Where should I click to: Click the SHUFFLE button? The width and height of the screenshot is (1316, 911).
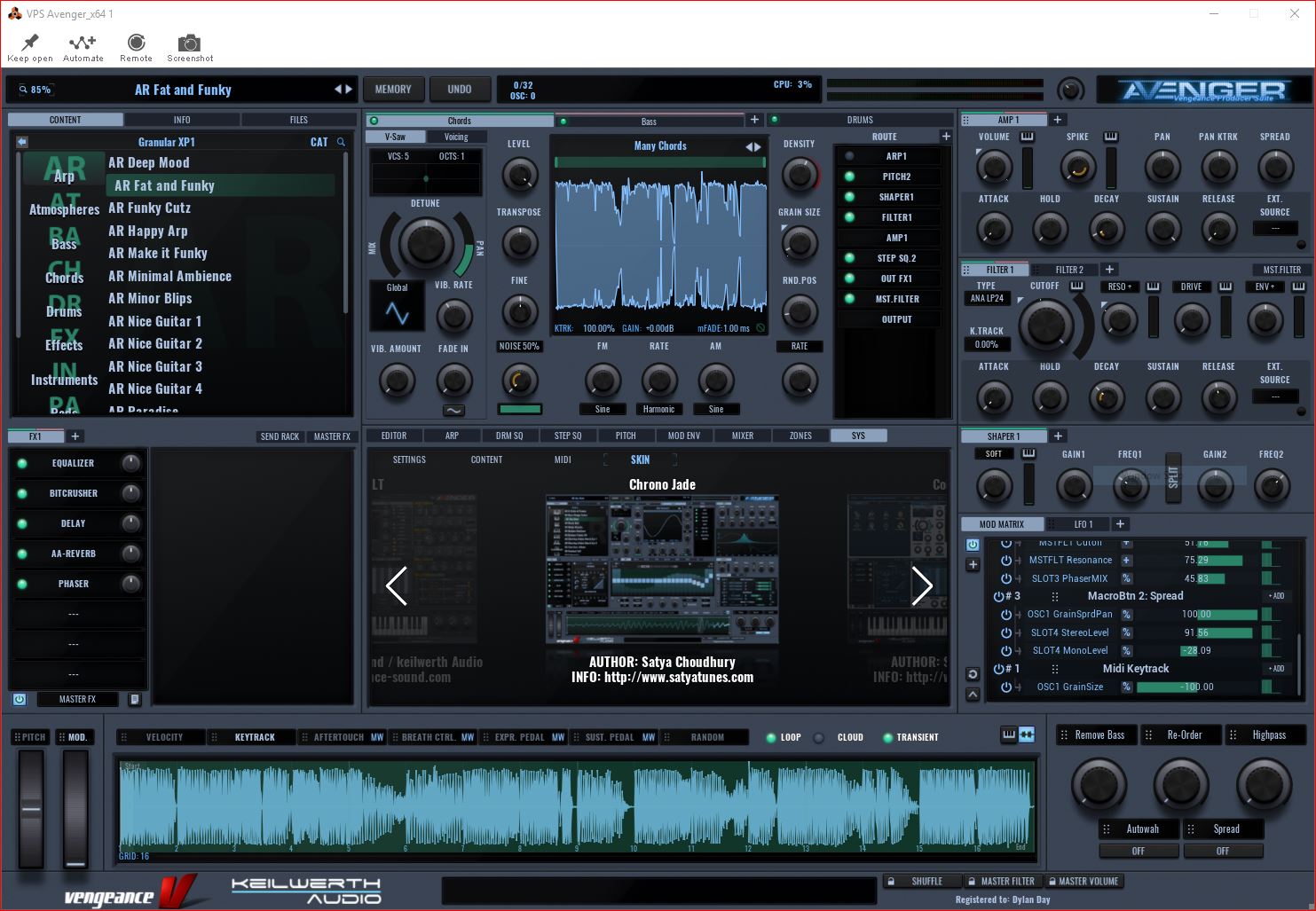click(923, 882)
